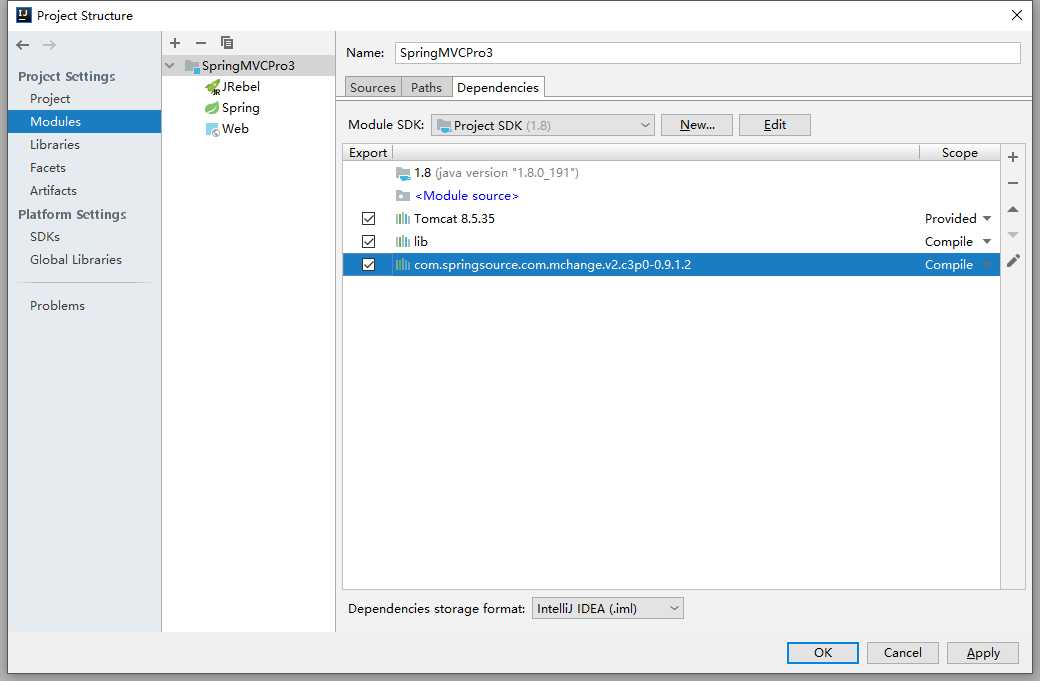Image resolution: width=1040 pixels, height=681 pixels.
Task: Move dependency up arrow
Action: [x=1013, y=210]
